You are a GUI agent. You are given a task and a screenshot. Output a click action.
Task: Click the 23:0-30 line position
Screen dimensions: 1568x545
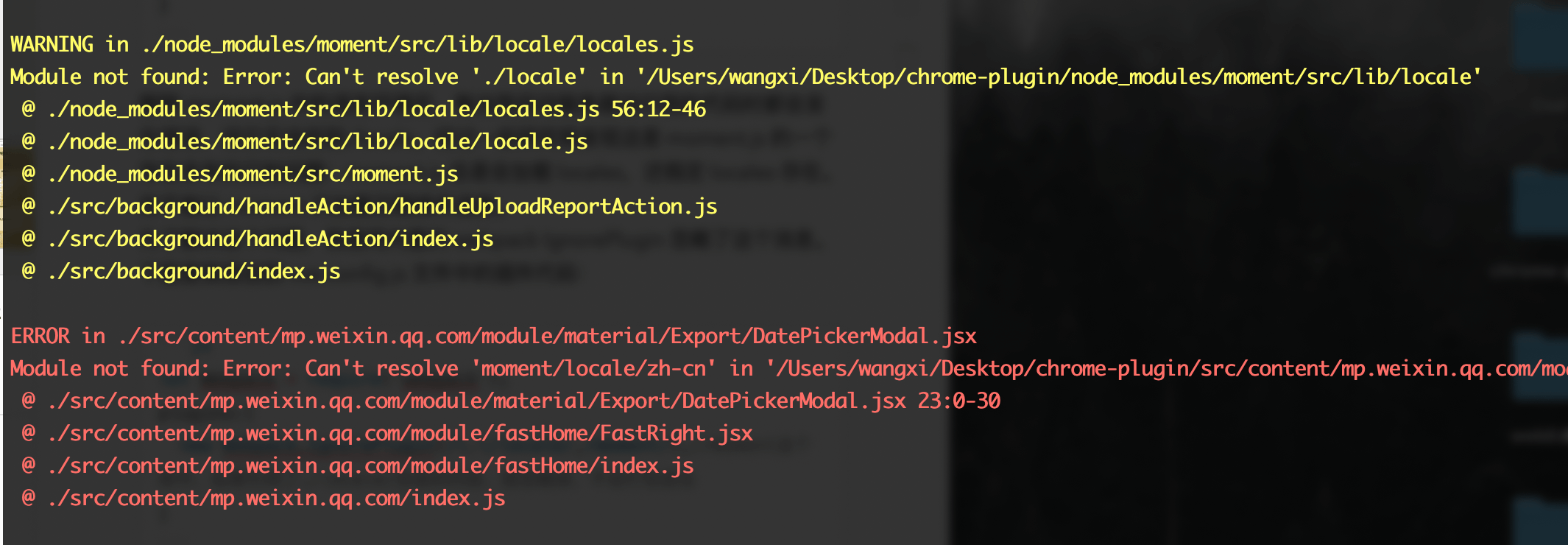click(958, 401)
